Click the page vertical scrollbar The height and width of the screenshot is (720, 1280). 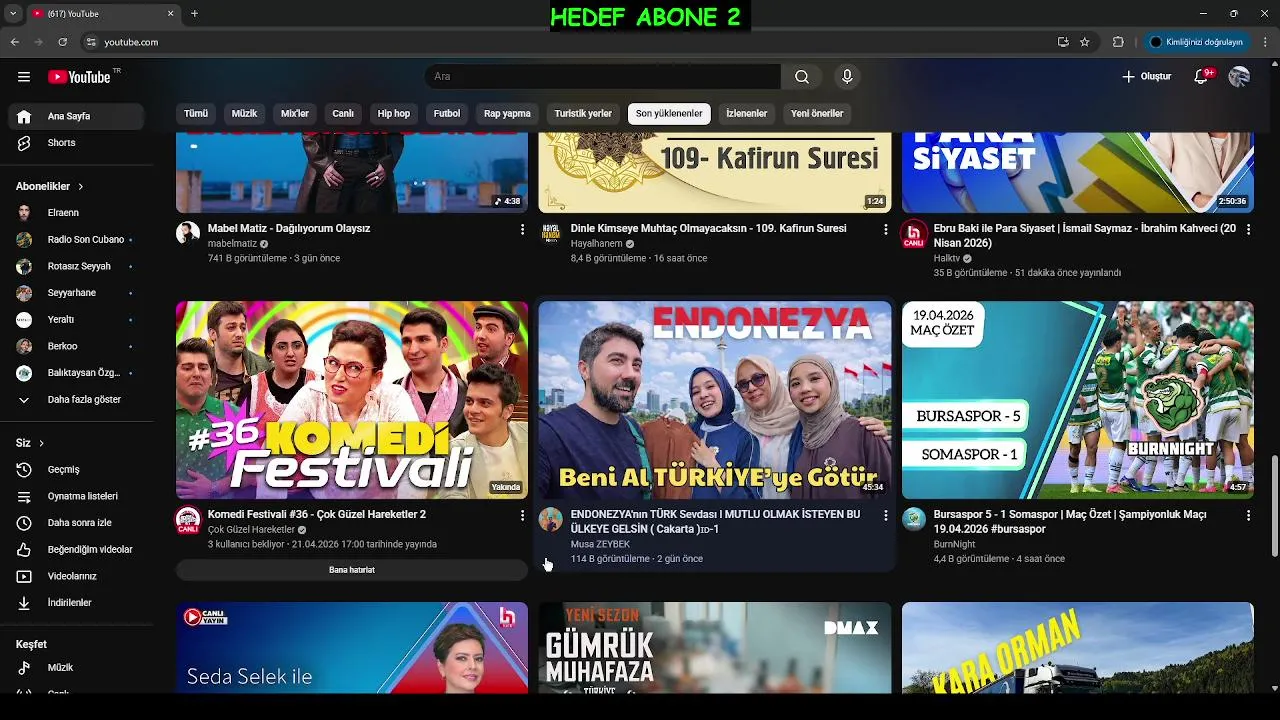[x=1274, y=507]
